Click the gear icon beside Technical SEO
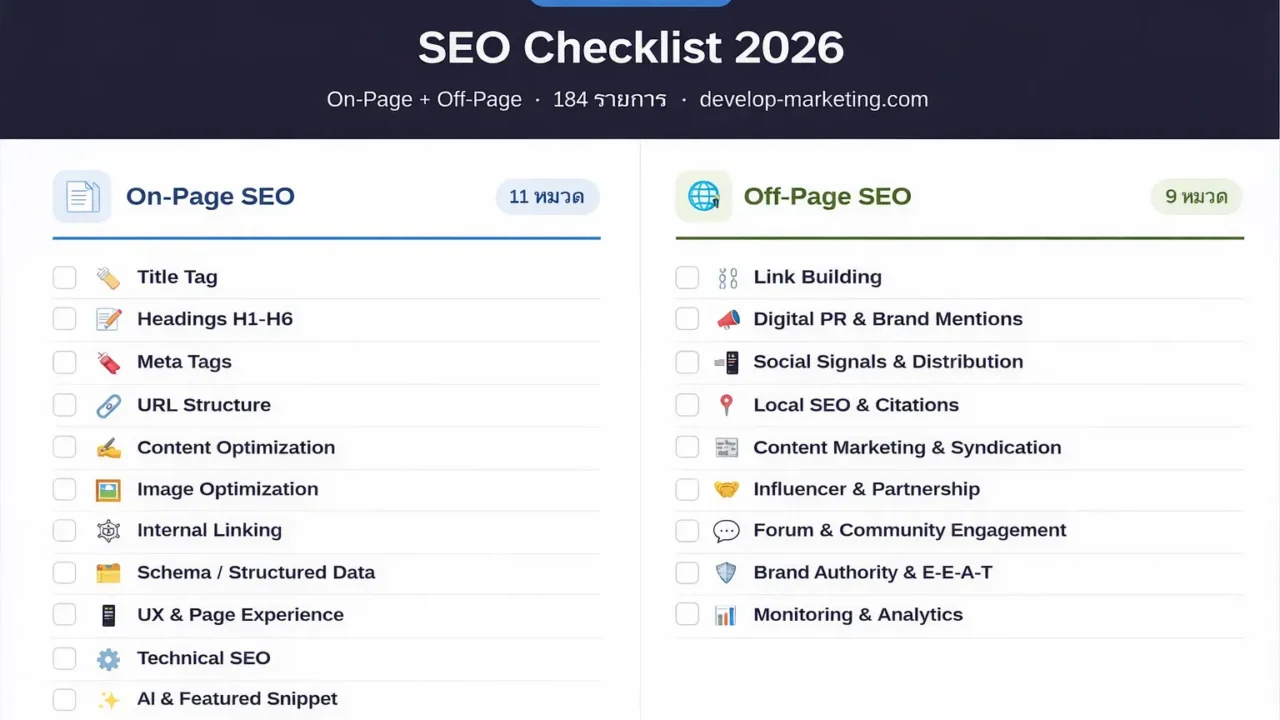Viewport: 1280px width, 720px height. [108, 658]
